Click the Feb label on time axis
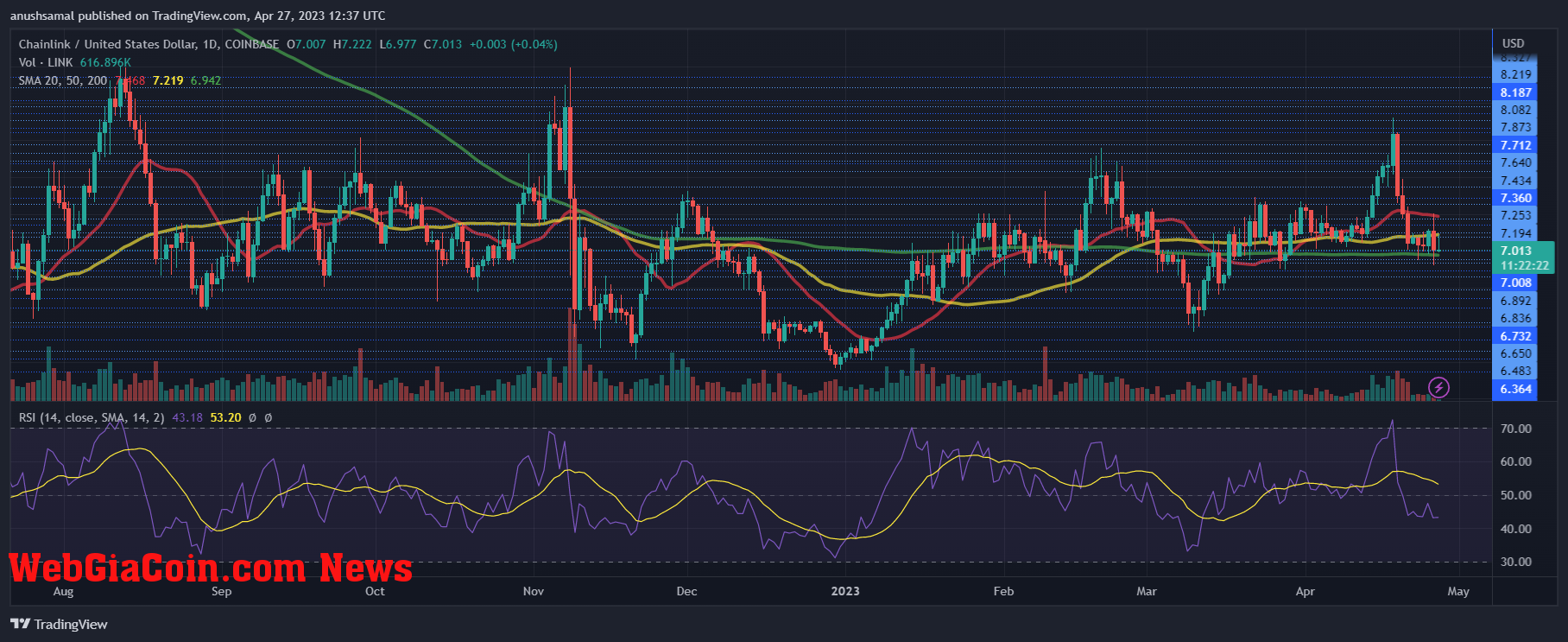This screenshot has height=642, width=1568. tap(1003, 592)
